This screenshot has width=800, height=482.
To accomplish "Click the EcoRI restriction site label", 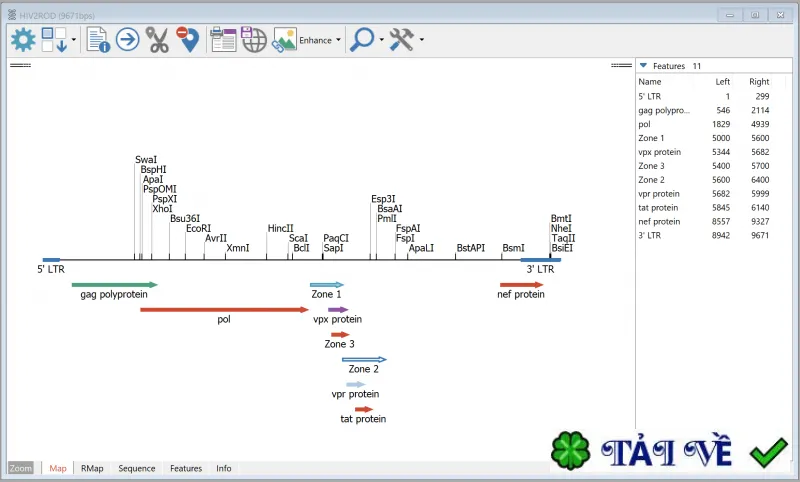I will coord(198,229).
